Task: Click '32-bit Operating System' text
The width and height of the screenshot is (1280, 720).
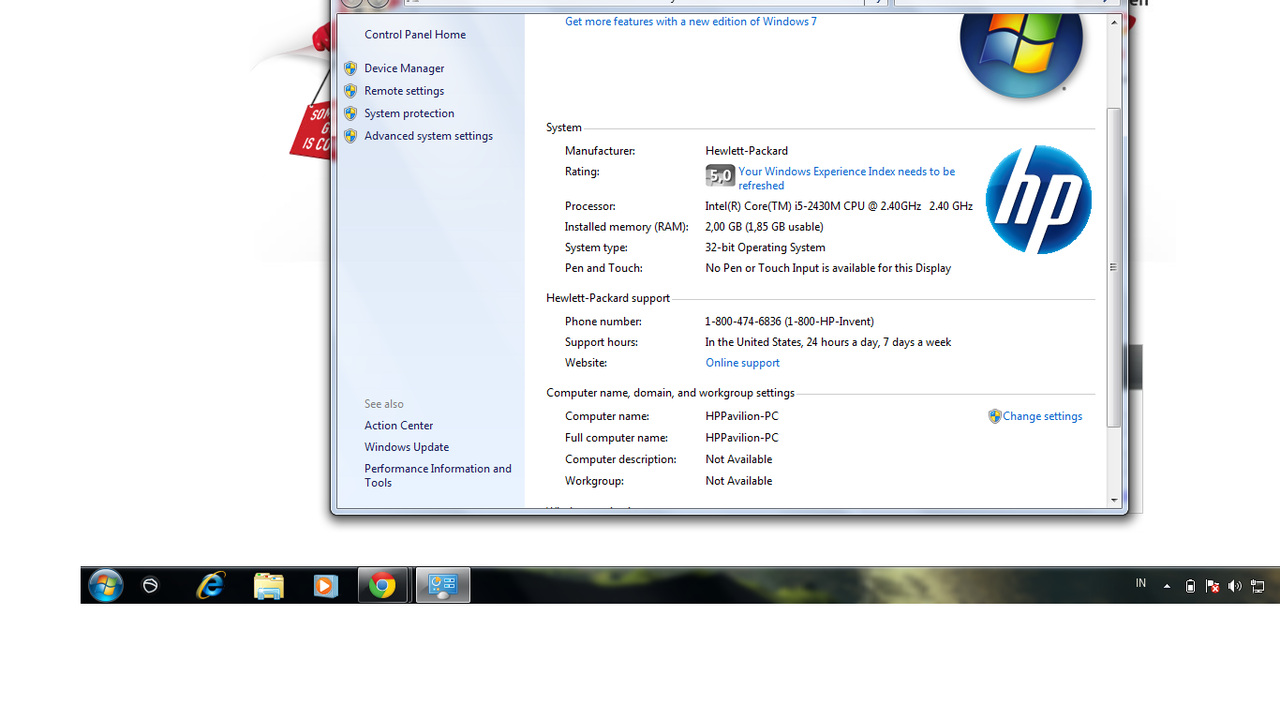Action: pos(765,247)
